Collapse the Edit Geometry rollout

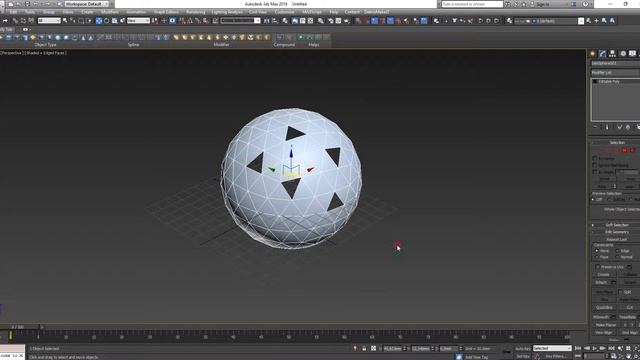click(x=616, y=232)
